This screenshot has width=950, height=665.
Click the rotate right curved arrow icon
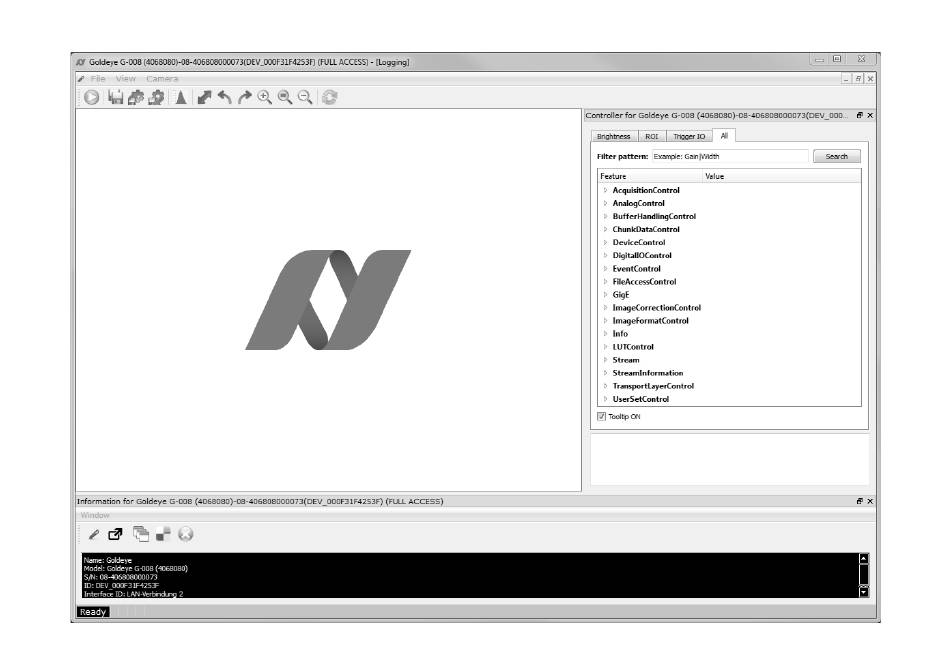[244, 97]
